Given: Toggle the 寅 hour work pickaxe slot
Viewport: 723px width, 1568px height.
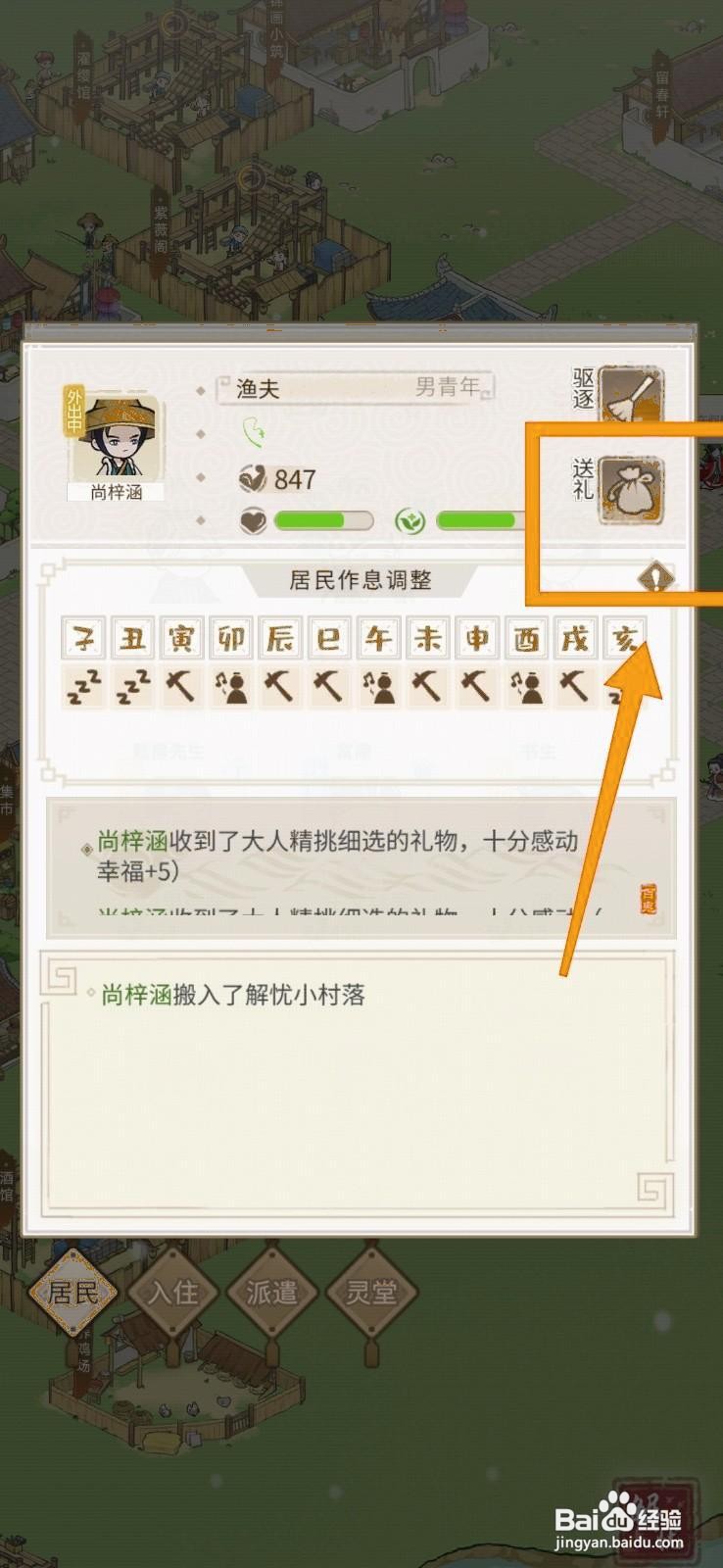Looking at the screenshot, I should click(181, 687).
